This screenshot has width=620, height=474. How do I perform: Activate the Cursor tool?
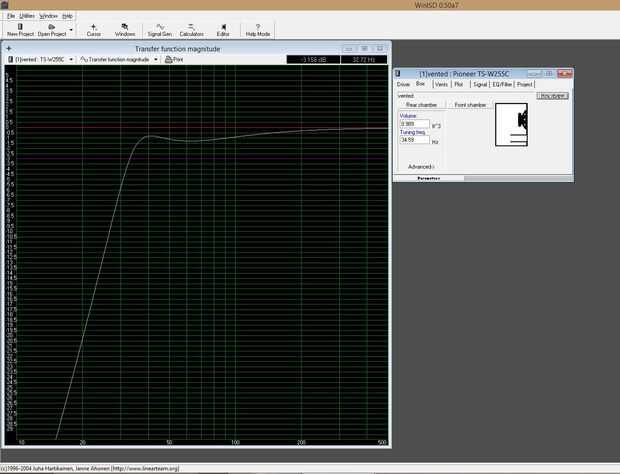point(94,29)
